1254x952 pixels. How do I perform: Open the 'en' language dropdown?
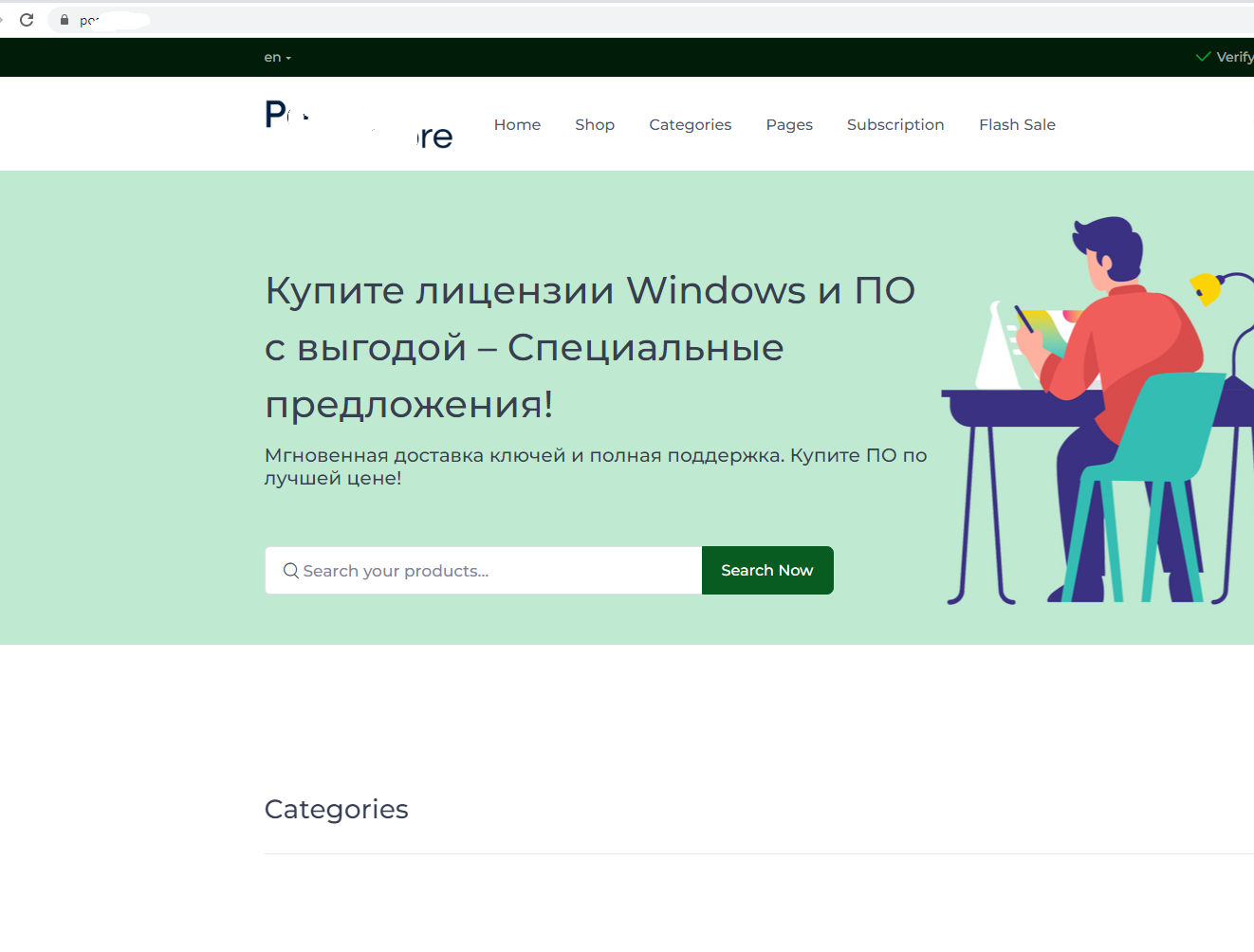[277, 58]
